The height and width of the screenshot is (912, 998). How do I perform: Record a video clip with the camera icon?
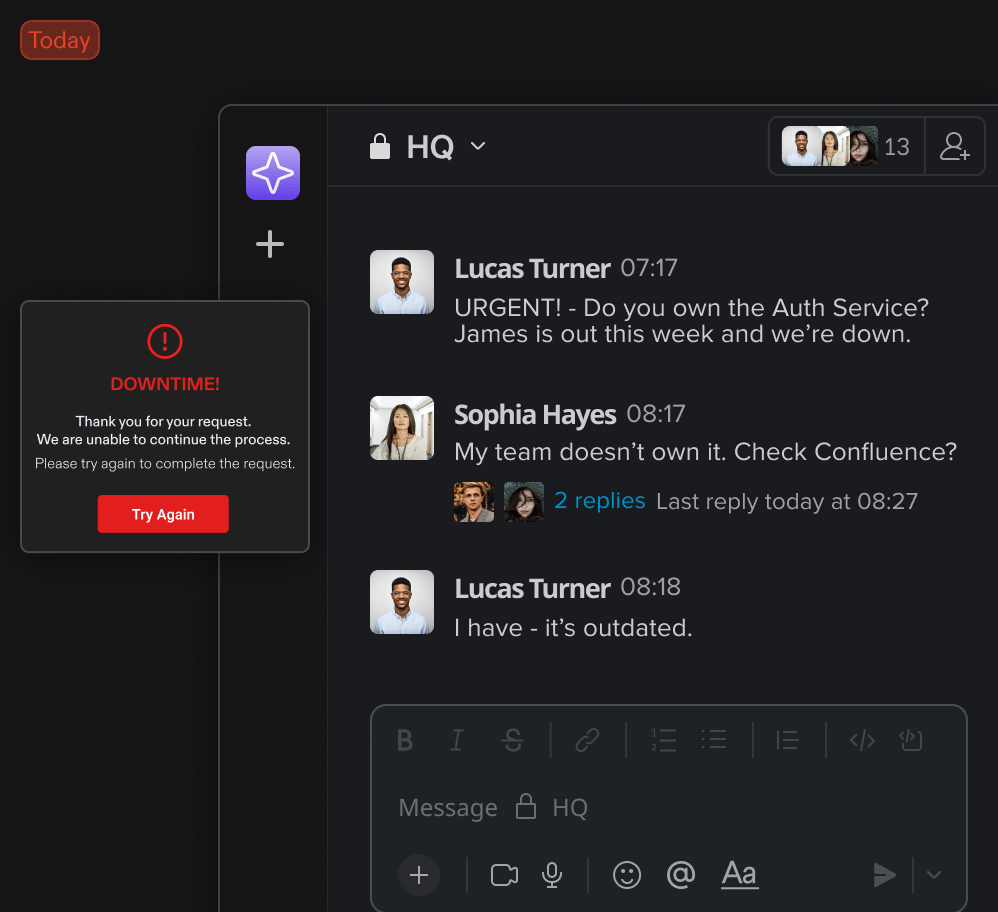click(x=504, y=874)
